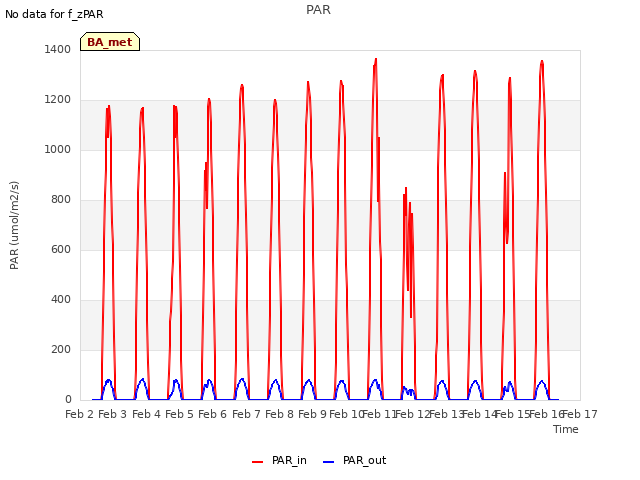Screen dimensions: 640x480
Task: Click the 'No data for f_zPAR' message
Action: point(54,14)
